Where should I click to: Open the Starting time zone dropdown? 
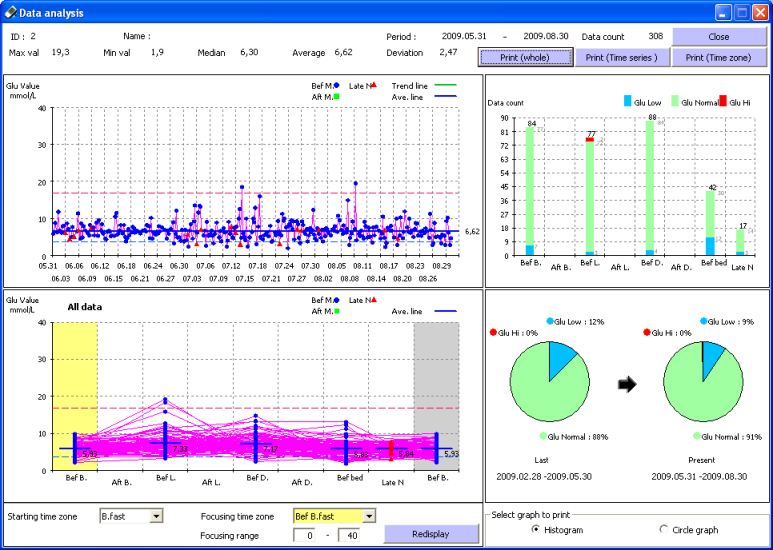click(156, 516)
